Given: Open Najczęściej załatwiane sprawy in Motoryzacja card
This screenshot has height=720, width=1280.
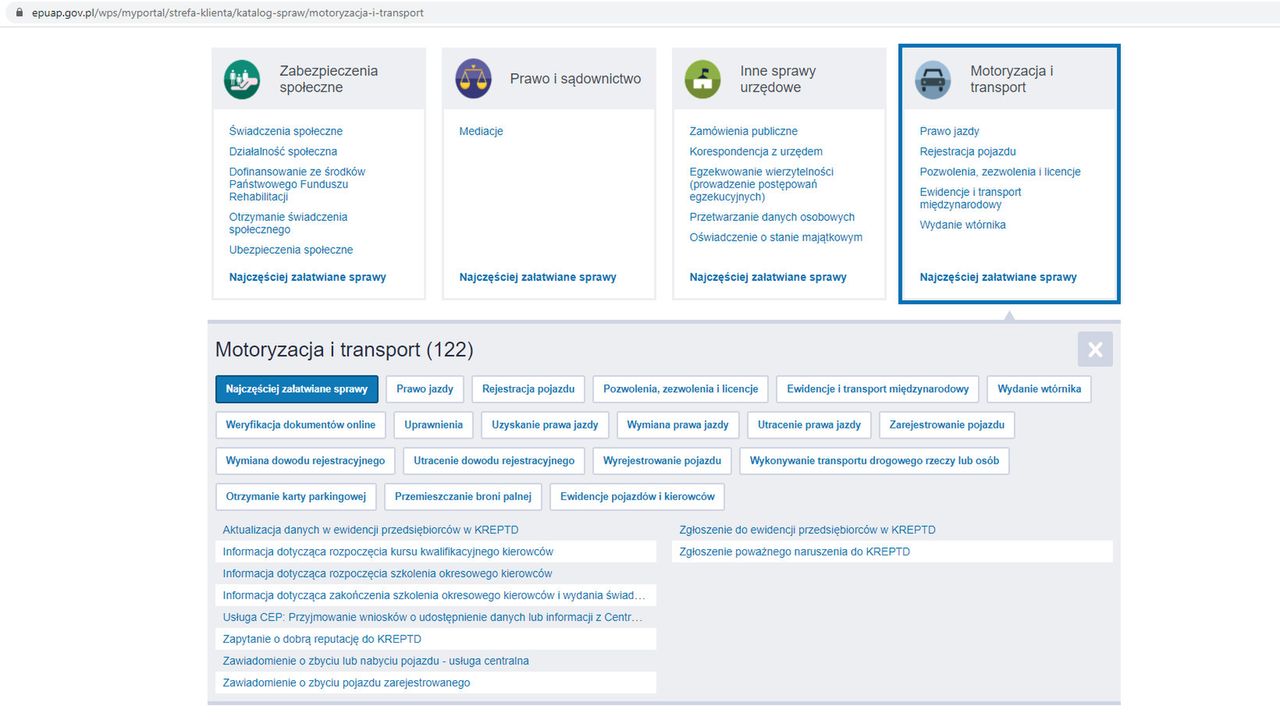Looking at the screenshot, I should click(998, 277).
